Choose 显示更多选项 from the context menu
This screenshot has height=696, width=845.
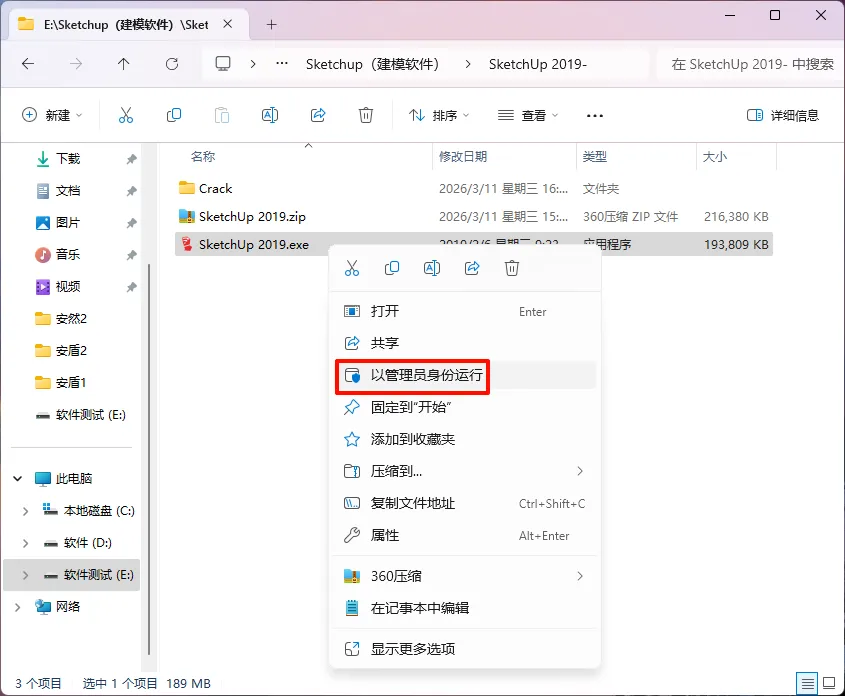point(465,649)
